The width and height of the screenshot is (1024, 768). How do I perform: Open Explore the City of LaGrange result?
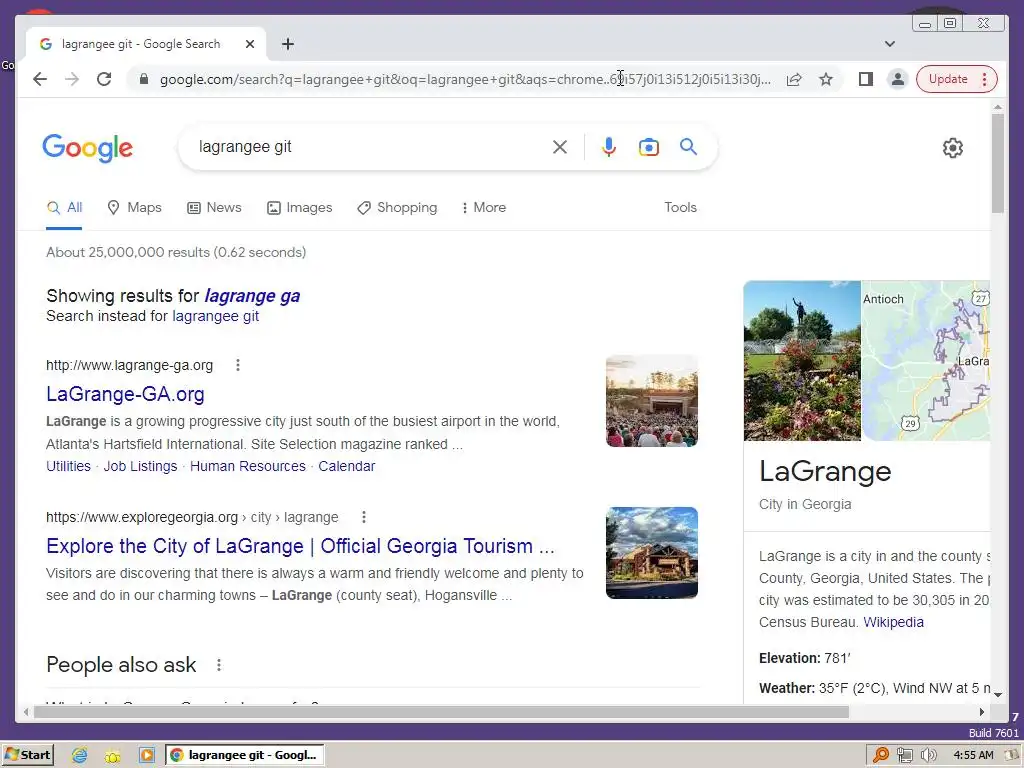(x=300, y=546)
